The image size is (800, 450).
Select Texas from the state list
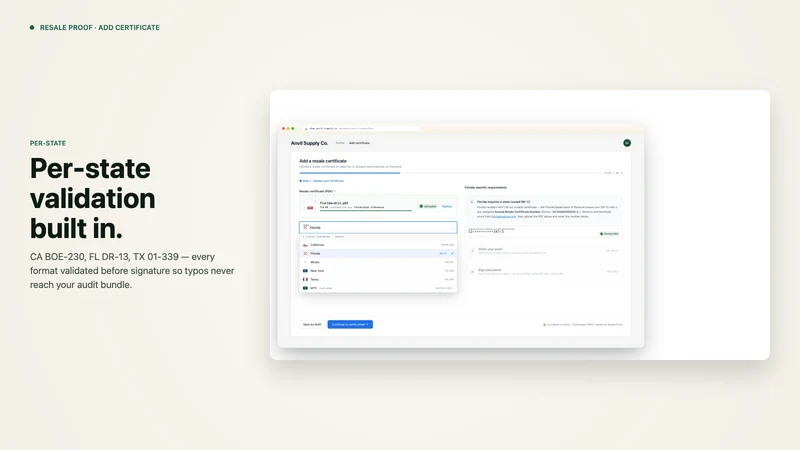[378, 280]
